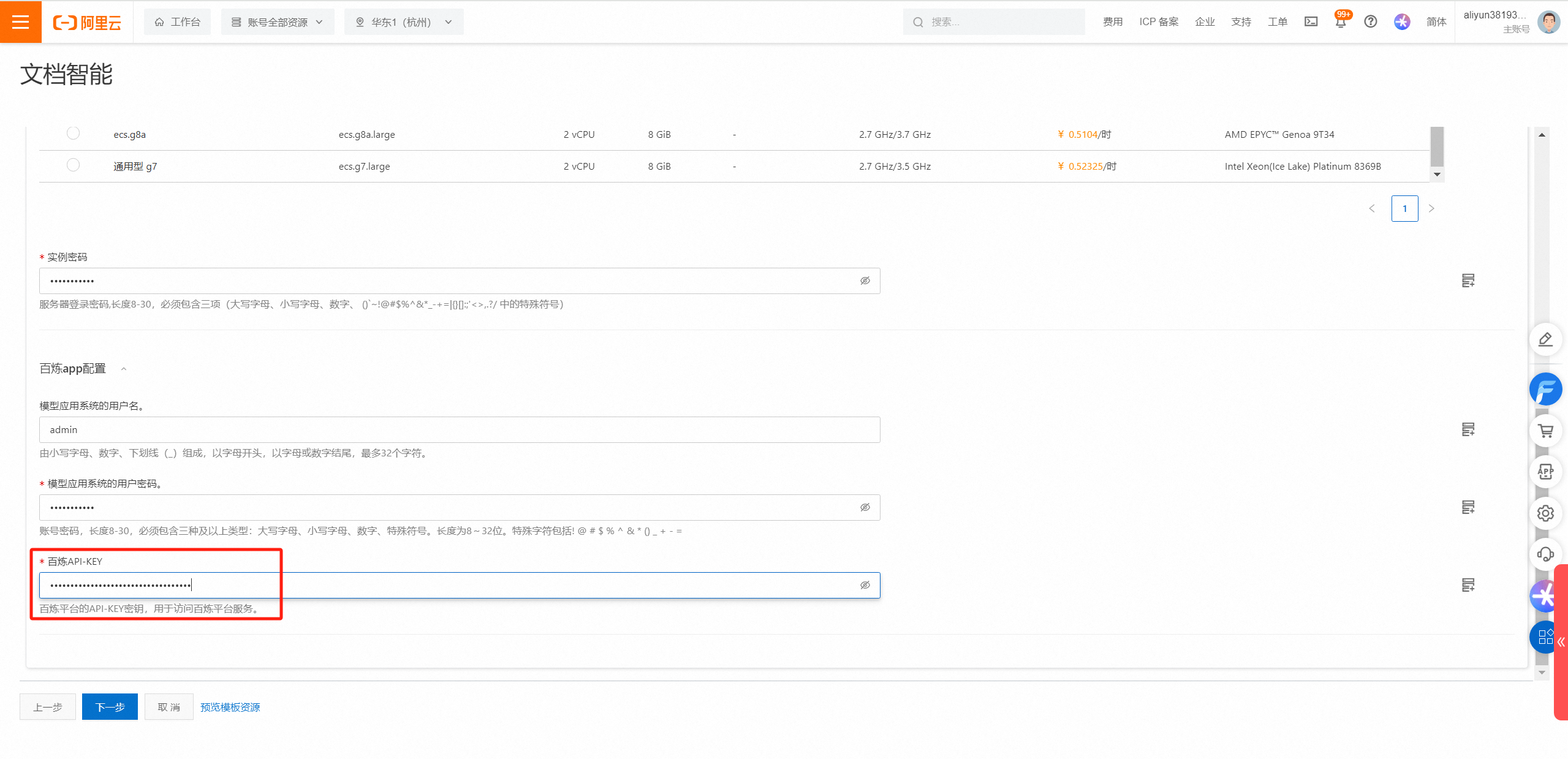
Task: Click the ecs.g8a.large cell
Action: click(x=366, y=135)
